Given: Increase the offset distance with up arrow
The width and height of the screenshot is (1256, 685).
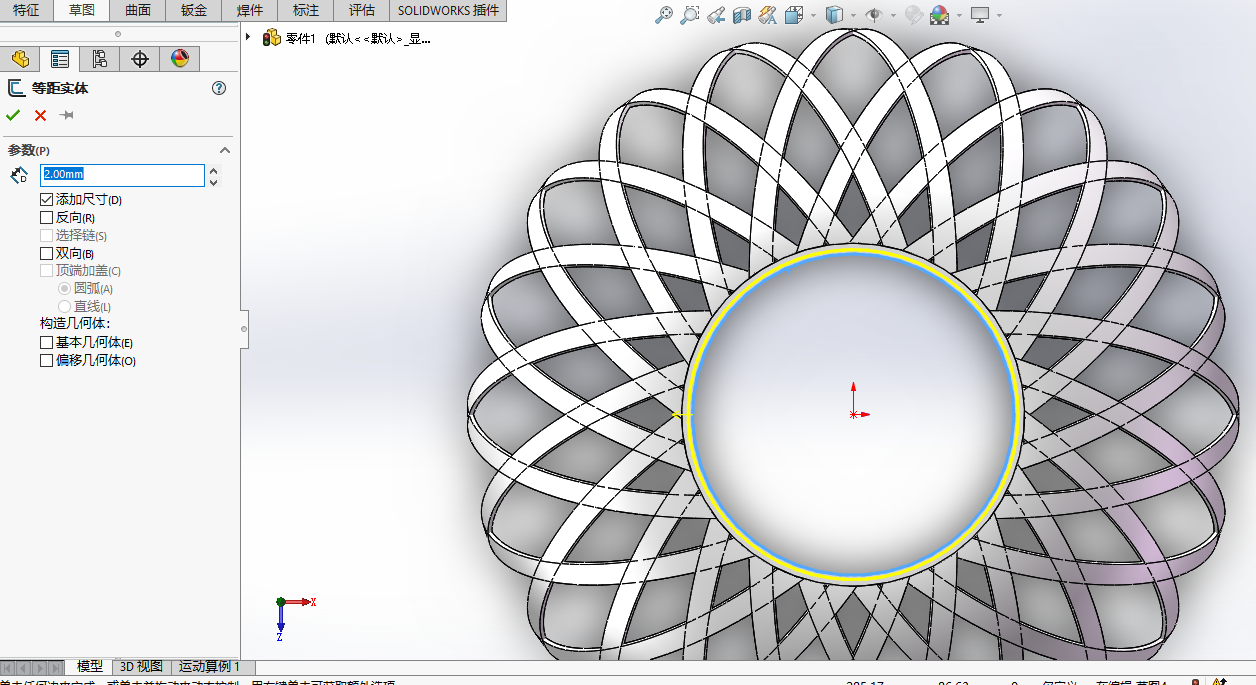Looking at the screenshot, I should [213, 171].
